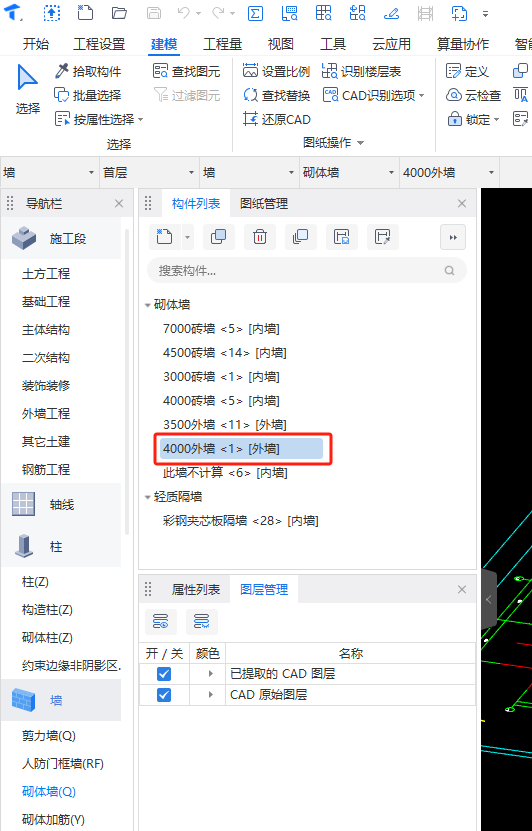Open the 锁定 dropdown arrow

[496, 120]
